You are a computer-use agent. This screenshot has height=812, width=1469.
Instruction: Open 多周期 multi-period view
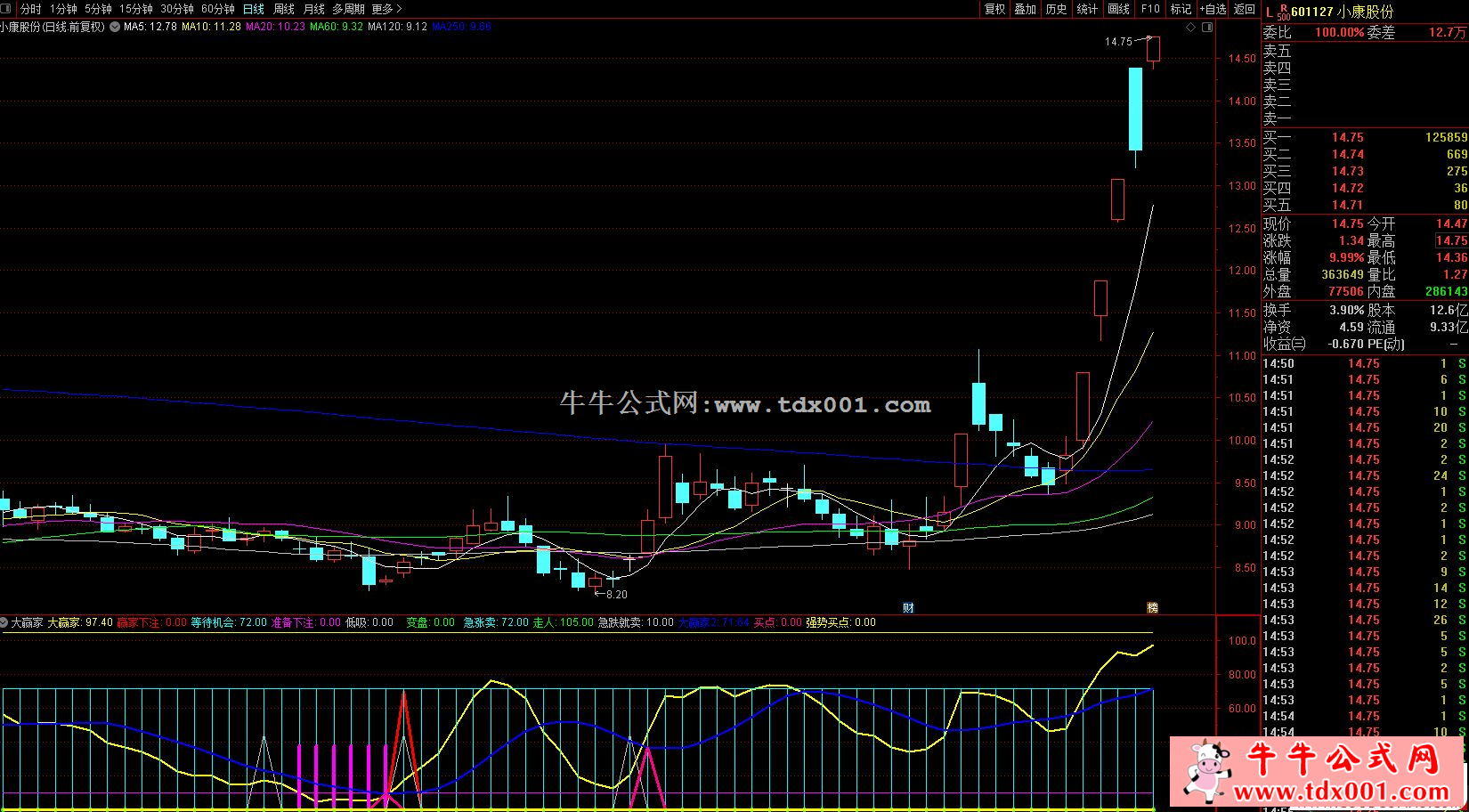(348, 9)
